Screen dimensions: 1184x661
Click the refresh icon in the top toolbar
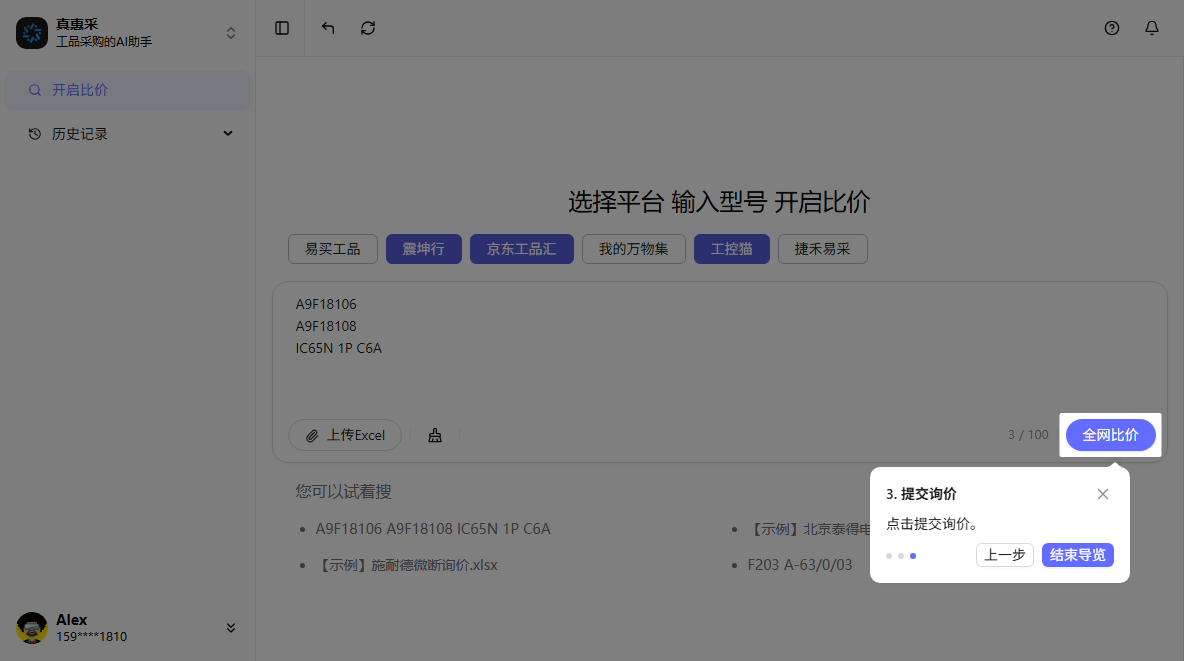point(367,28)
